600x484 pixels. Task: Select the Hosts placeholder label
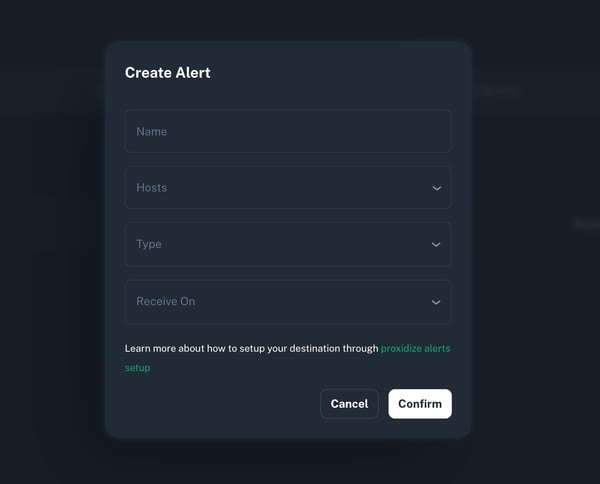pos(152,188)
